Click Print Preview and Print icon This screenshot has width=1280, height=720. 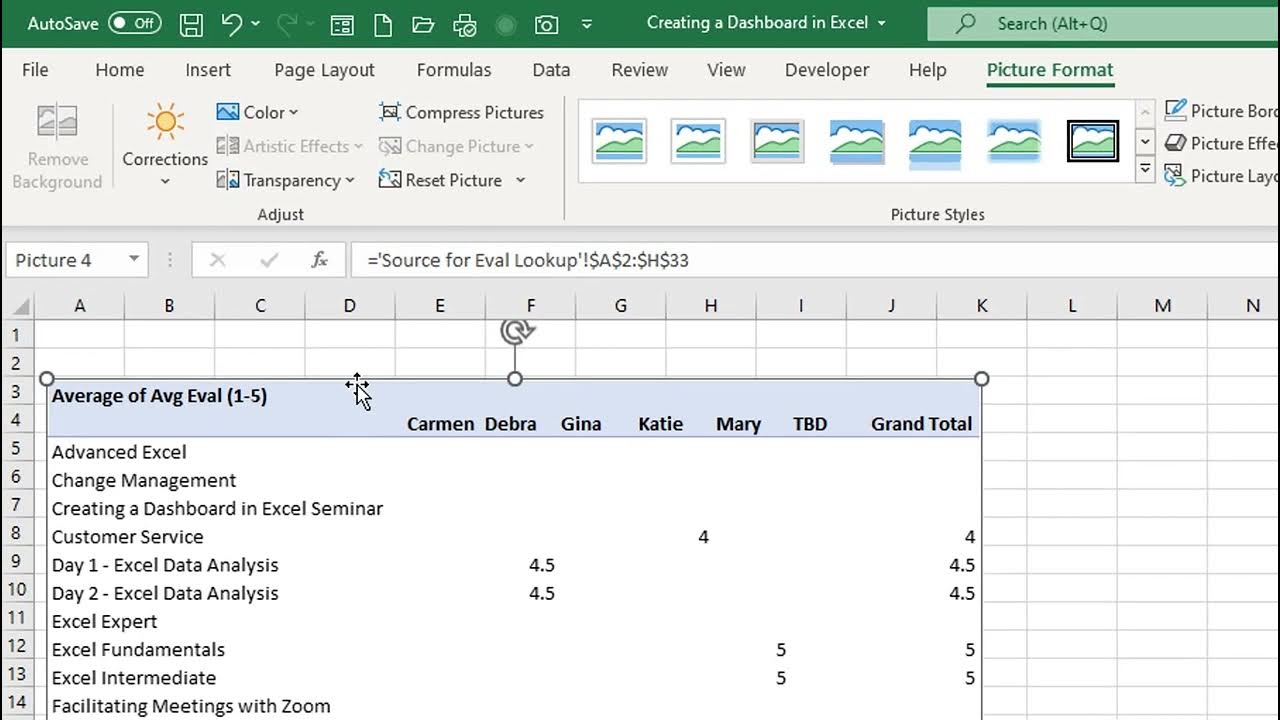click(x=464, y=24)
